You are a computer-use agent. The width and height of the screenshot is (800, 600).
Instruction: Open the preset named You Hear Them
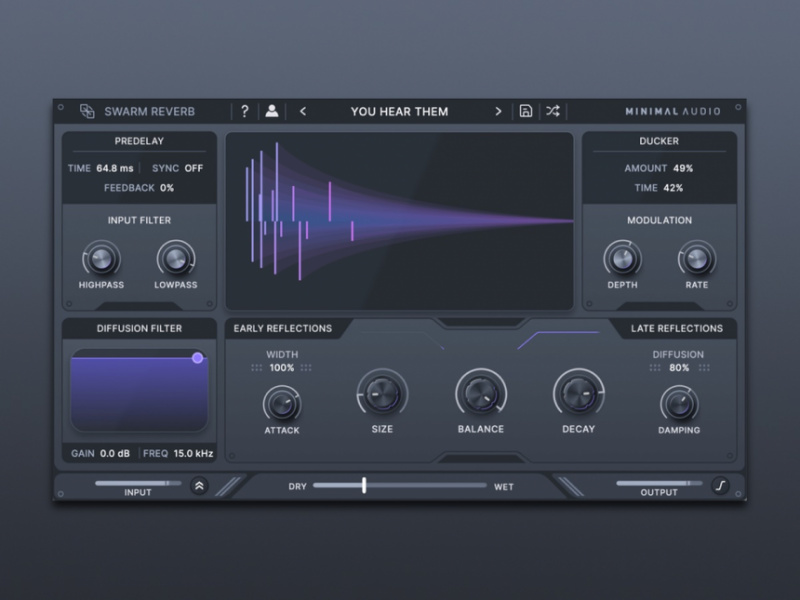click(x=400, y=111)
